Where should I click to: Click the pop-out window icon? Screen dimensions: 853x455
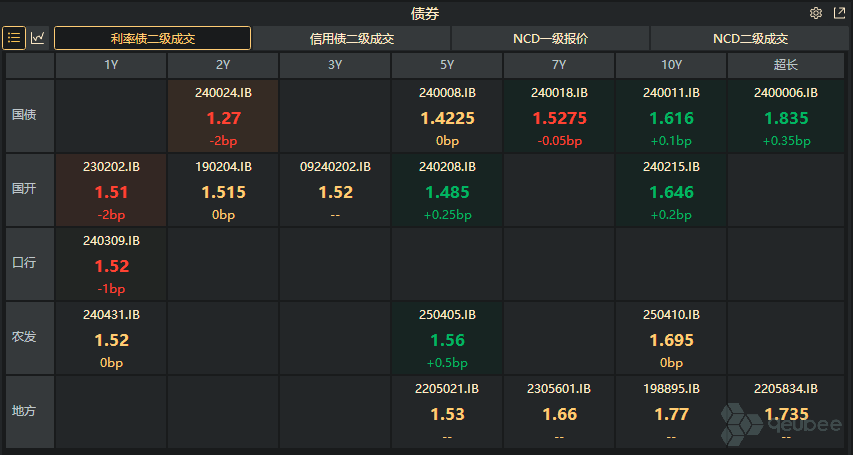[839, 13]
